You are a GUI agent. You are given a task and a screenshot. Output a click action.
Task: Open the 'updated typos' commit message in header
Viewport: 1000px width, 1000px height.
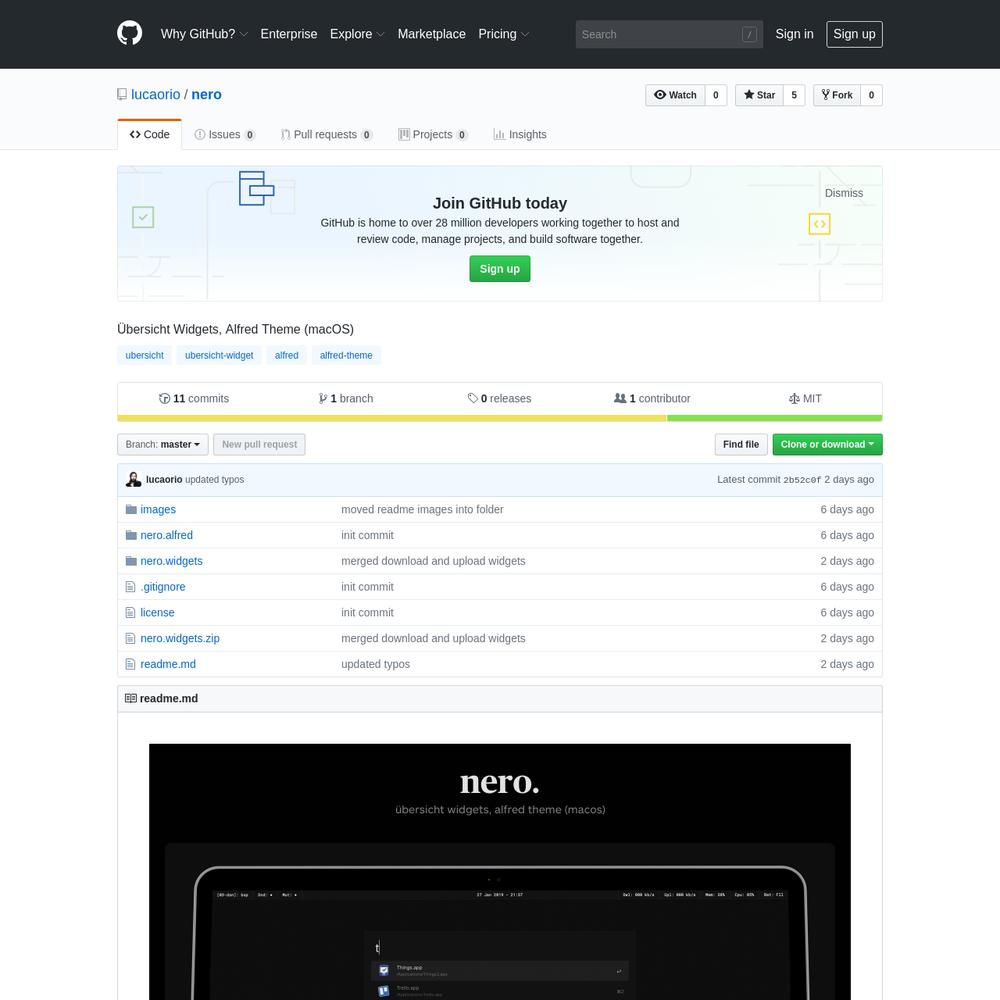click(214, 480)
